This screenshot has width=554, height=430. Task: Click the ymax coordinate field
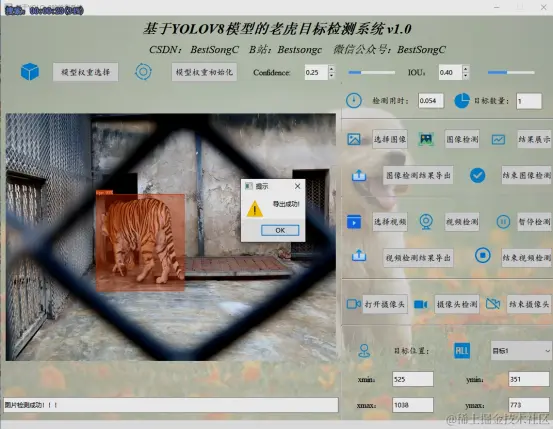[529, 405]
